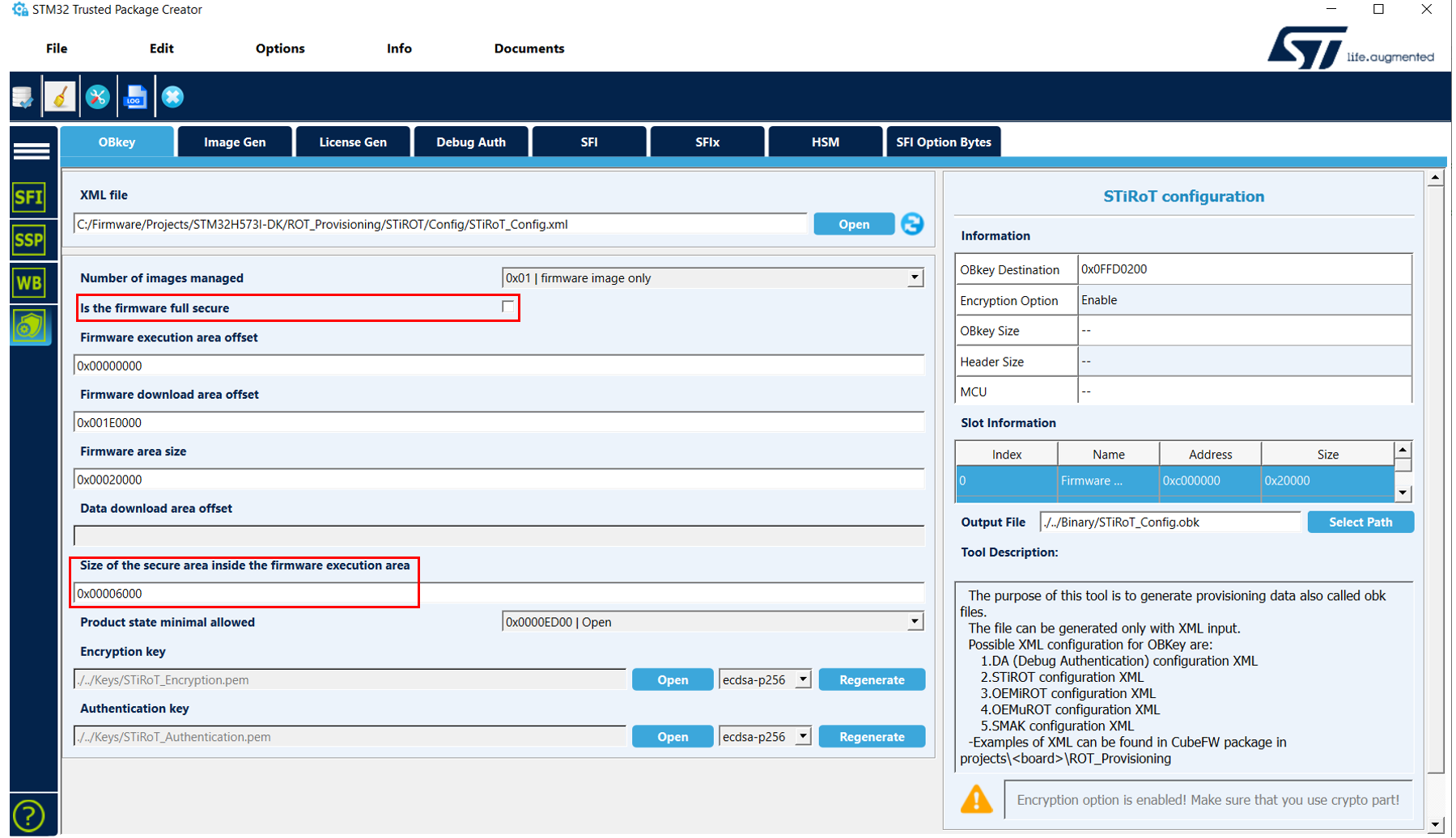
Task: Open the Options menu
Action: (280, 49)
